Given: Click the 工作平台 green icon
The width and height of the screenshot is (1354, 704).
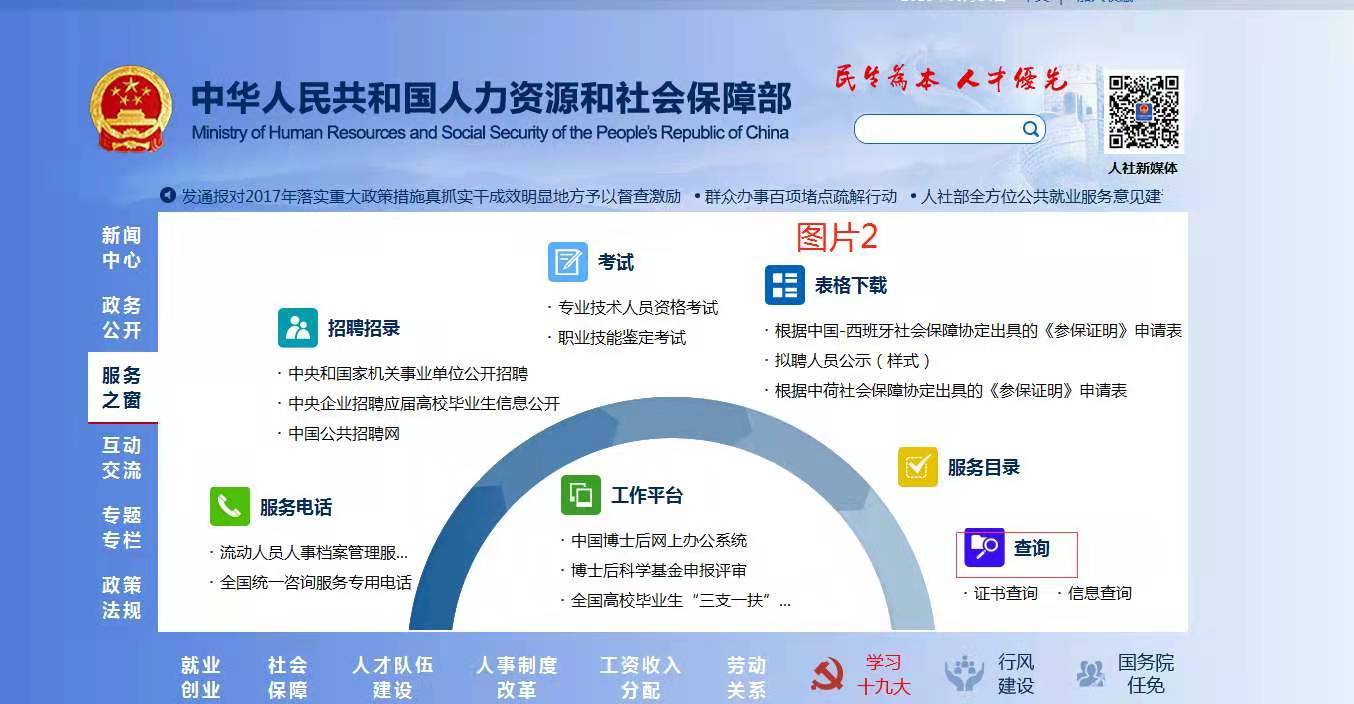Looking at the screenshot, I should point(581,495).
